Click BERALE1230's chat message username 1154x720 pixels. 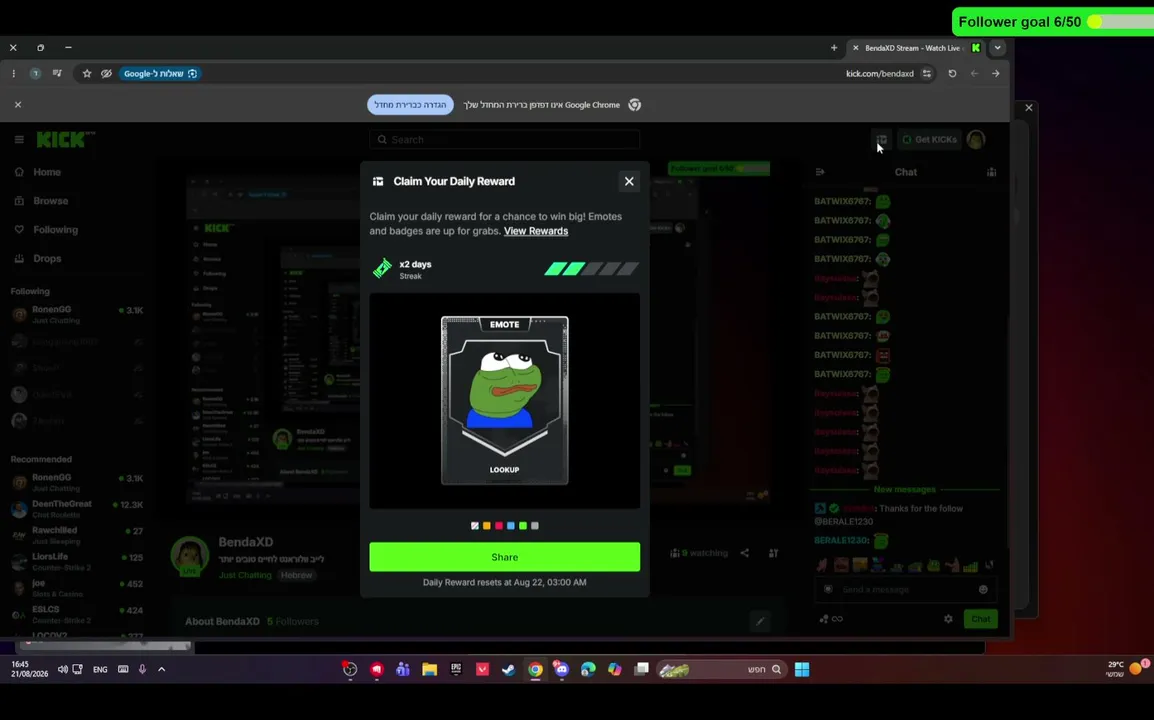pos(840,540)
